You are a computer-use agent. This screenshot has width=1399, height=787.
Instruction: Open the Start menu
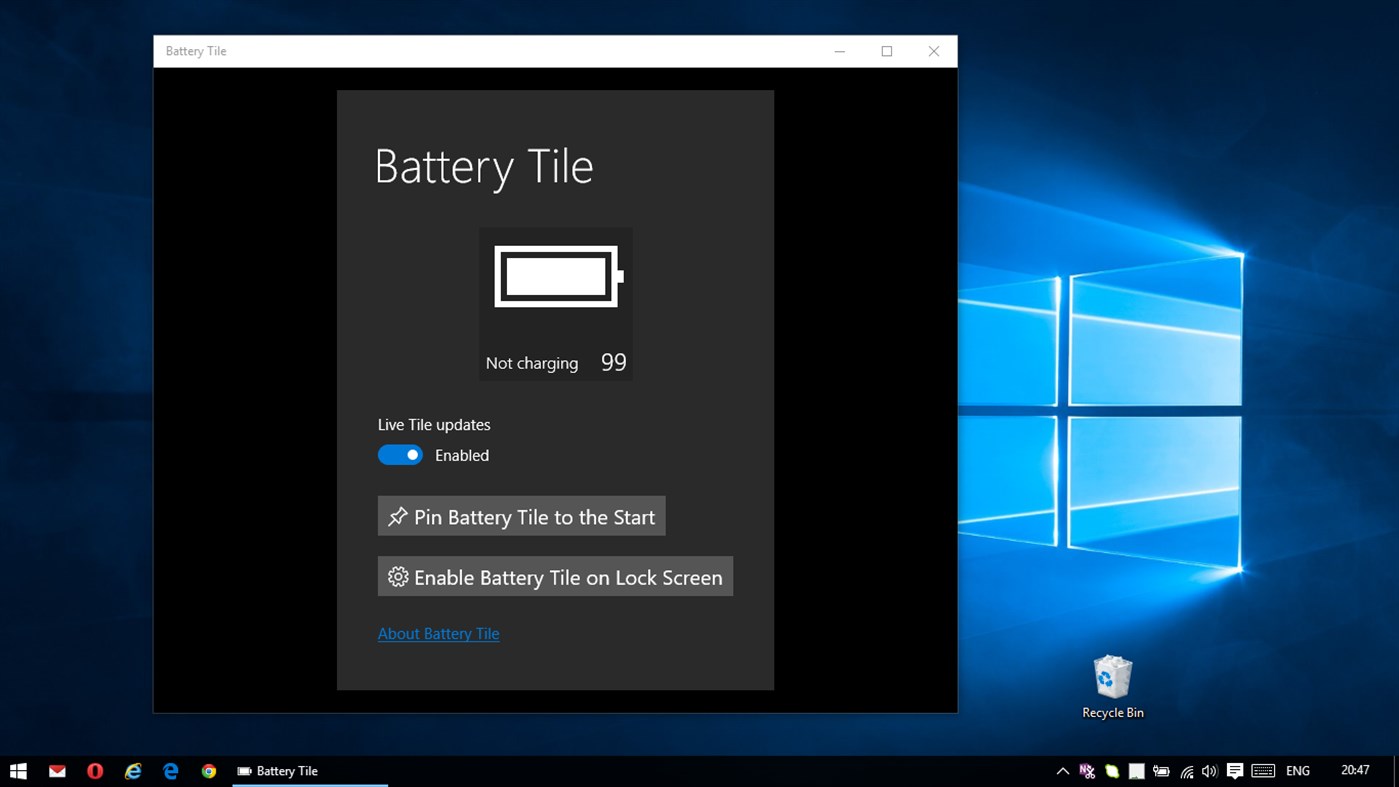(x=18, y=771)
